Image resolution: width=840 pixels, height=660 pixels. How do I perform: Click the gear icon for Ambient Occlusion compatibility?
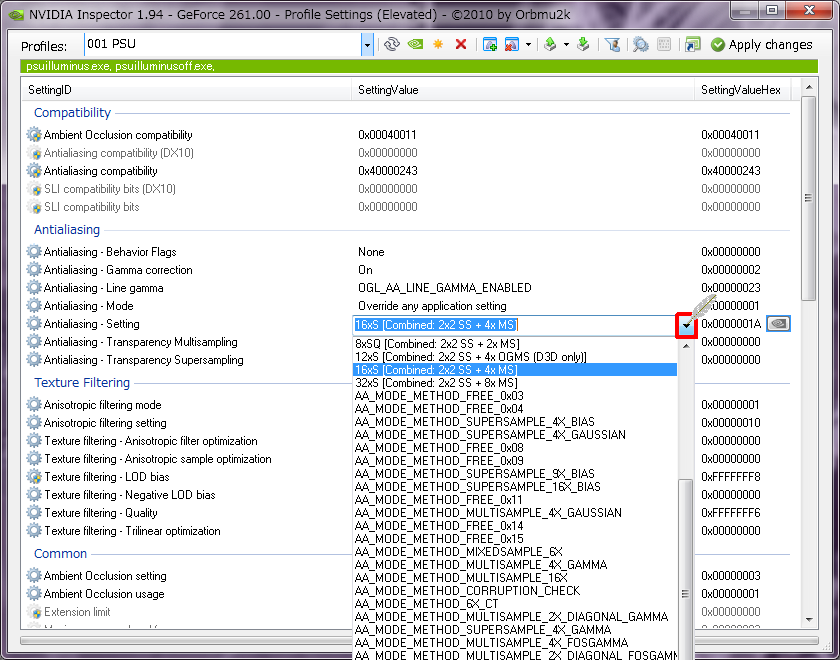[34, 134]
